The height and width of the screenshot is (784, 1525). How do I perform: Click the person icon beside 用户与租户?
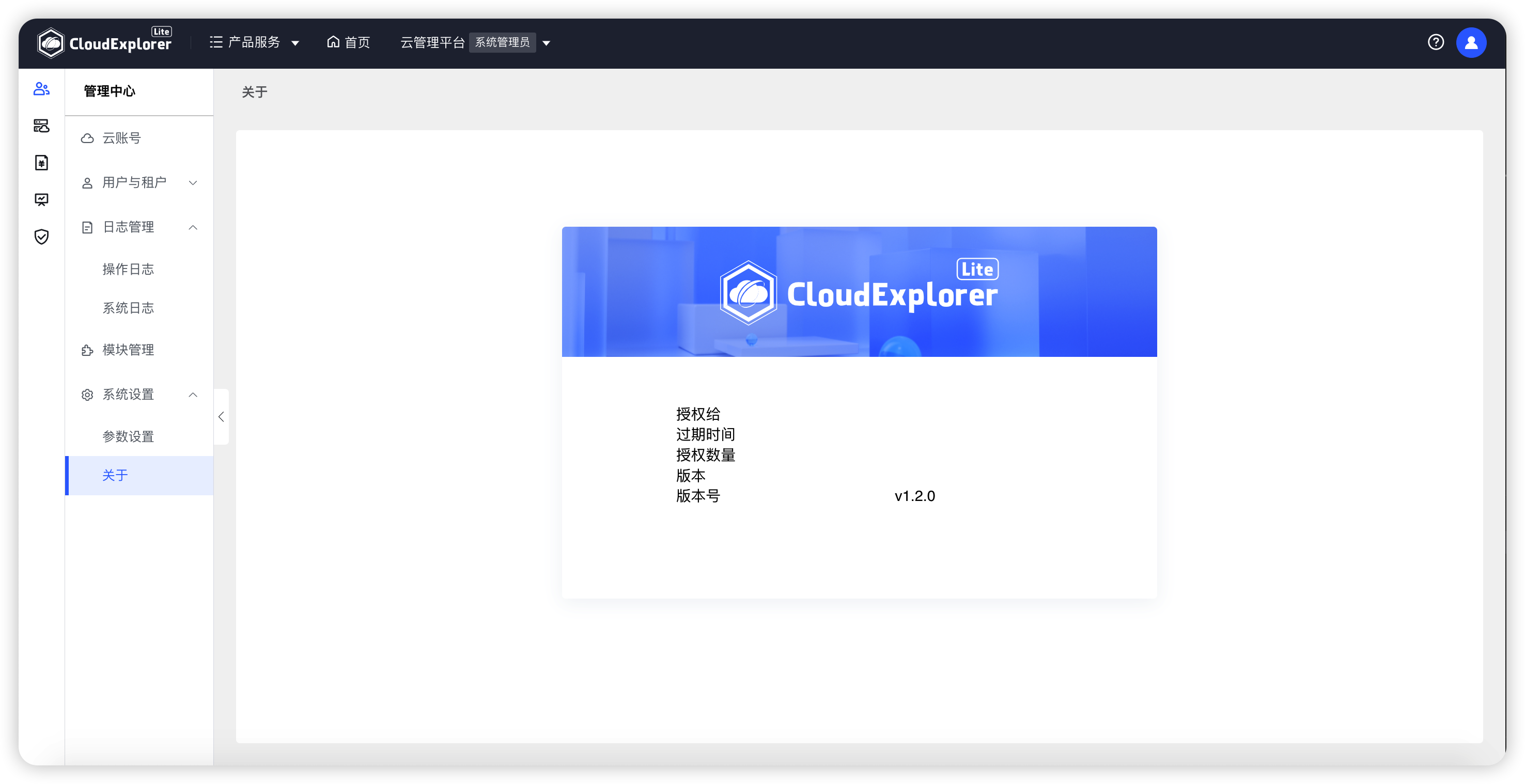pyautogui.click(x=87, y=183)
